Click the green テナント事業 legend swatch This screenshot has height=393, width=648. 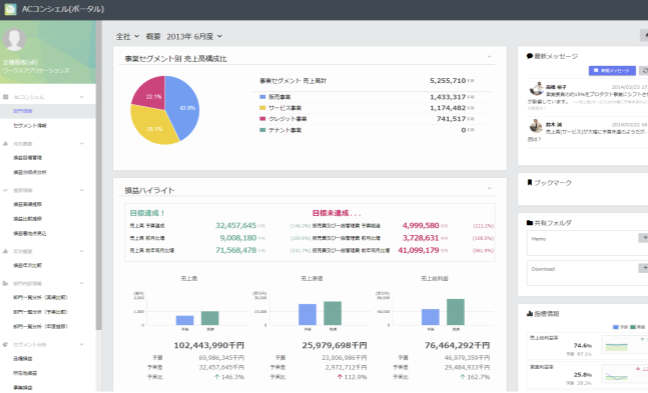click(262, 130)
